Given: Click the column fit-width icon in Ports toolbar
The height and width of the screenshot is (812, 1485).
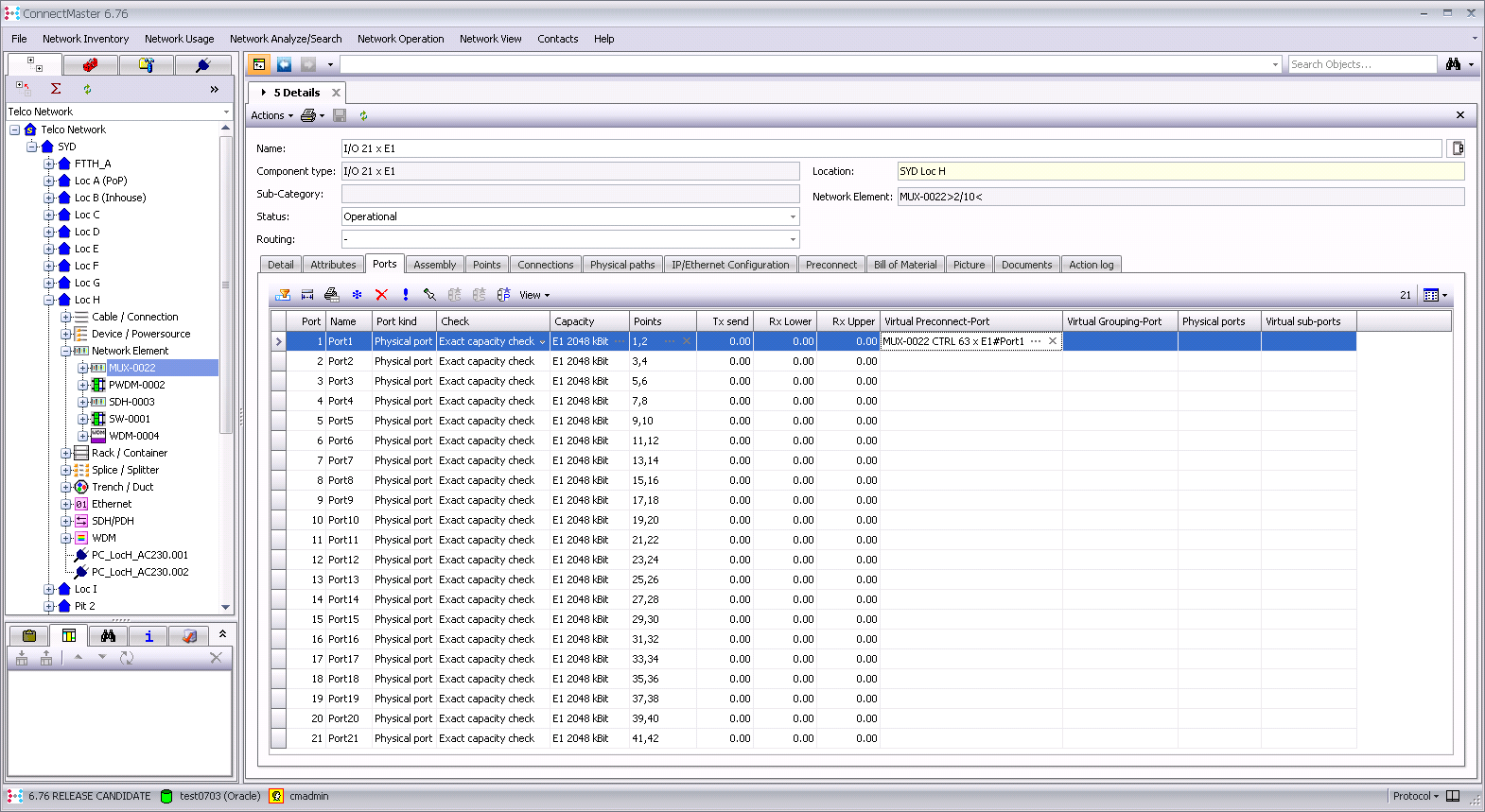Looking at the screenshot, I should [x=307, y=295].
